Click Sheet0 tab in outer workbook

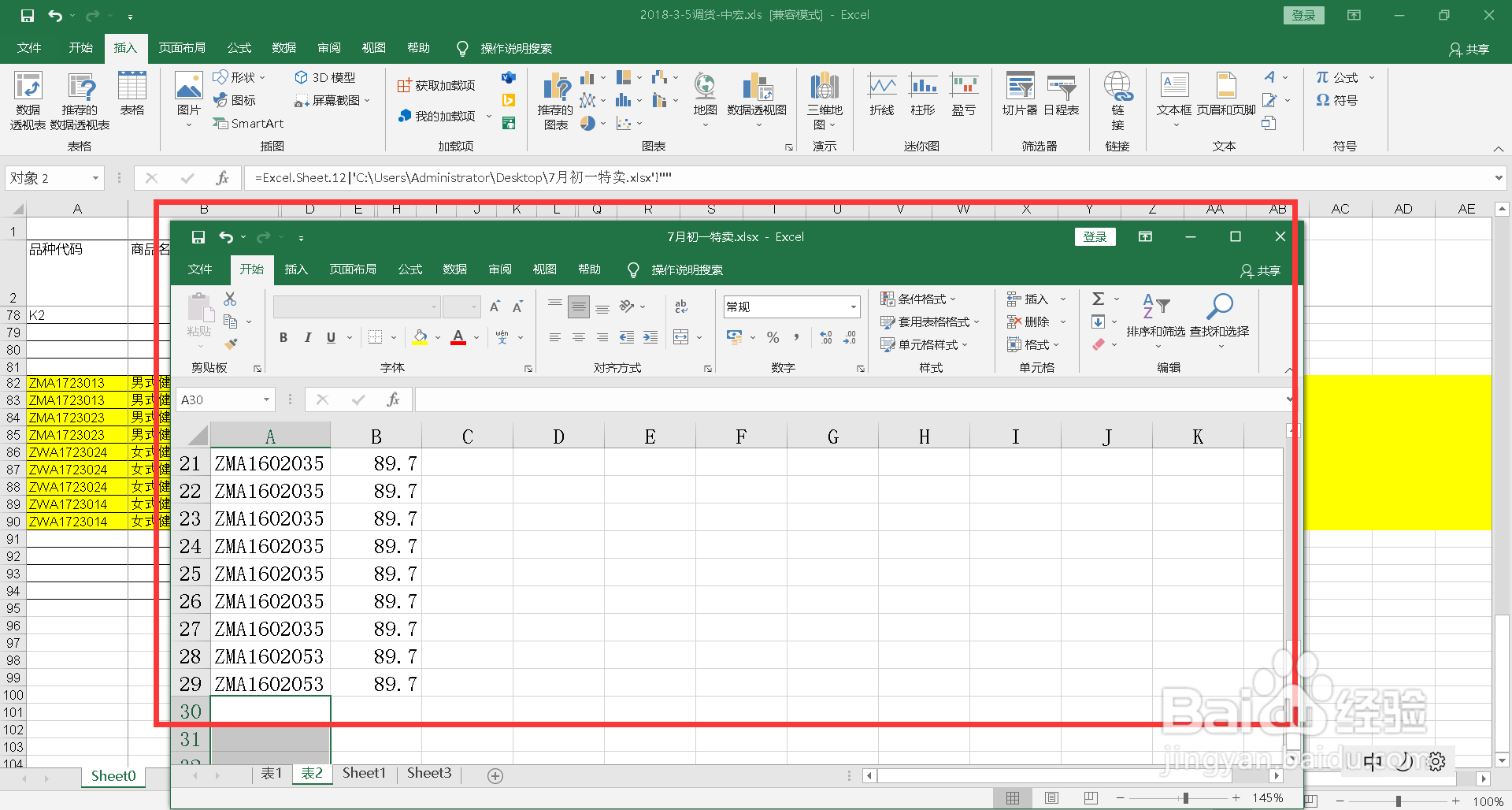pos(113,776)
